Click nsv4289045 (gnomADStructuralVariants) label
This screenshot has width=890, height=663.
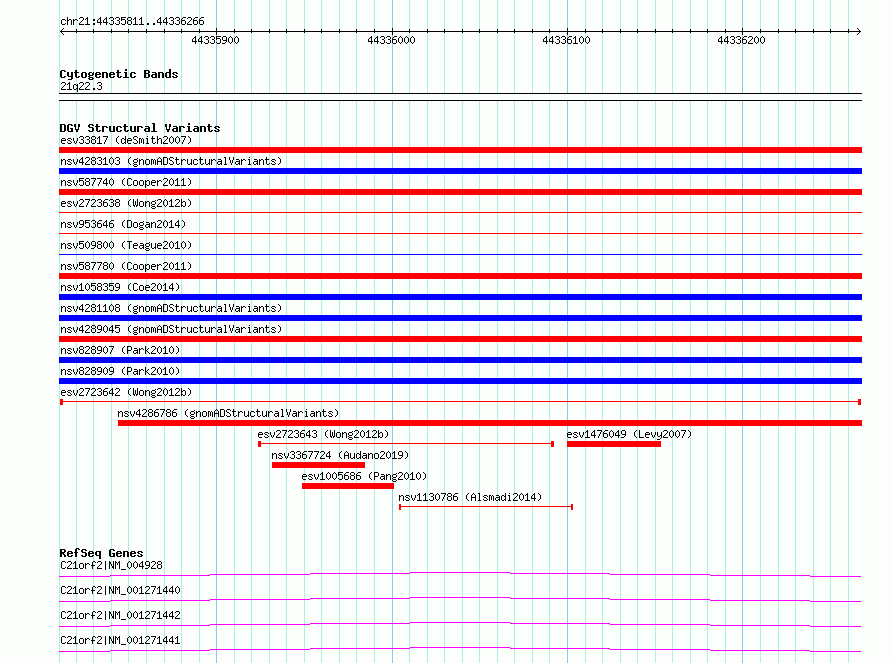tap(171, 329)
